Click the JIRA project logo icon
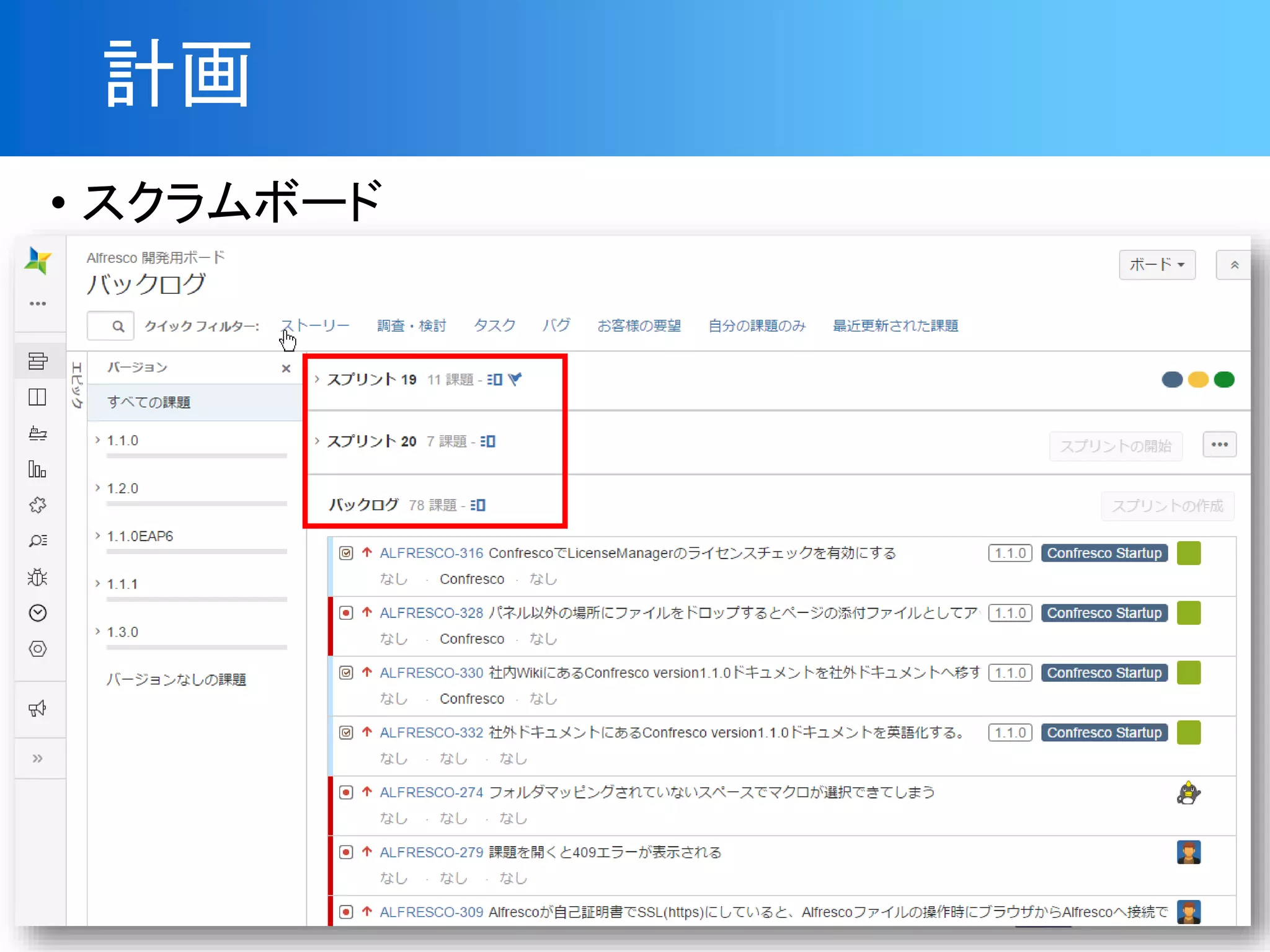 [37, 260]
